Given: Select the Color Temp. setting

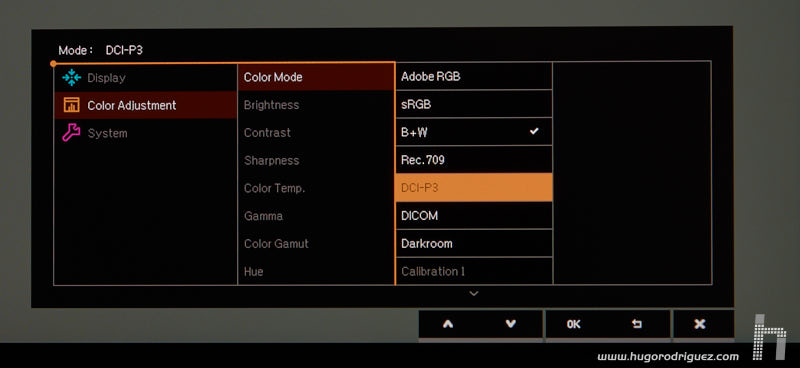Looking at the screenshot, I should pyautogui.click(x=316, y=188).
